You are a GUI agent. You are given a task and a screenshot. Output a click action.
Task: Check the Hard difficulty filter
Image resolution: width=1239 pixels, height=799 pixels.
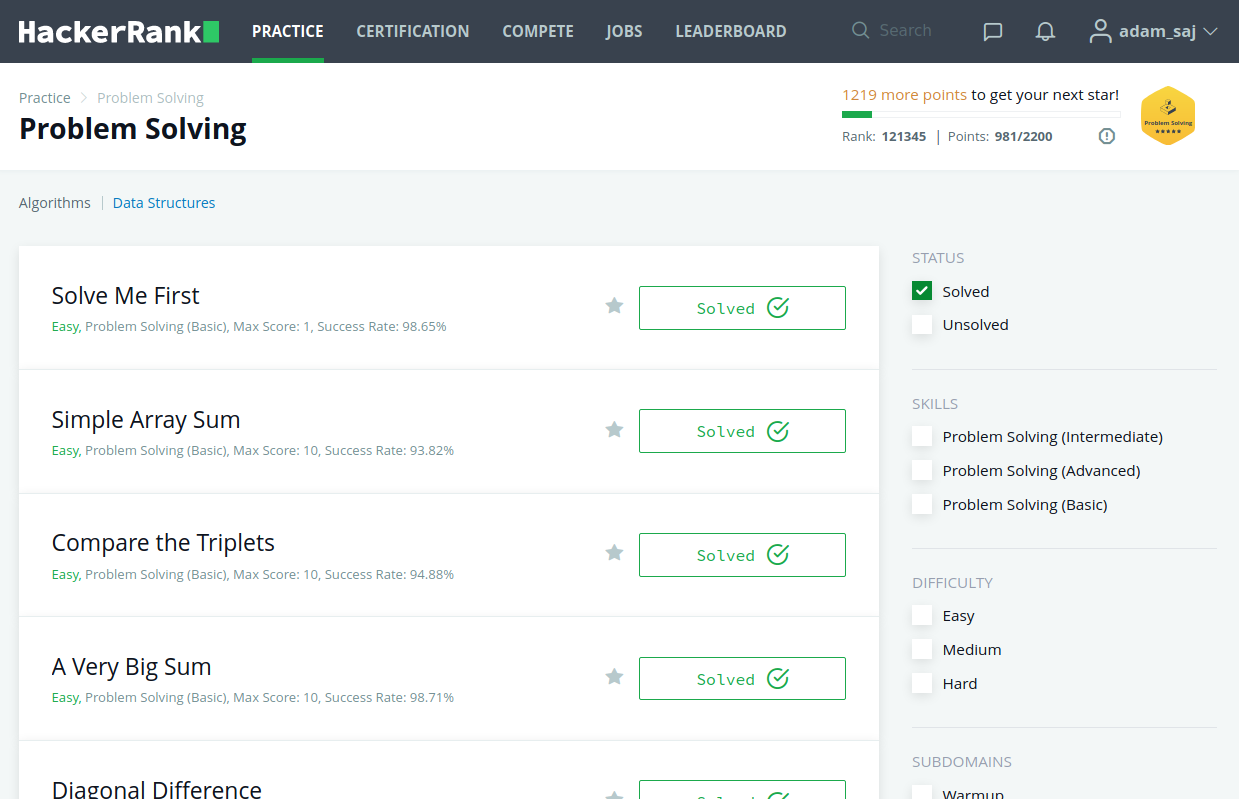(922, 684)
